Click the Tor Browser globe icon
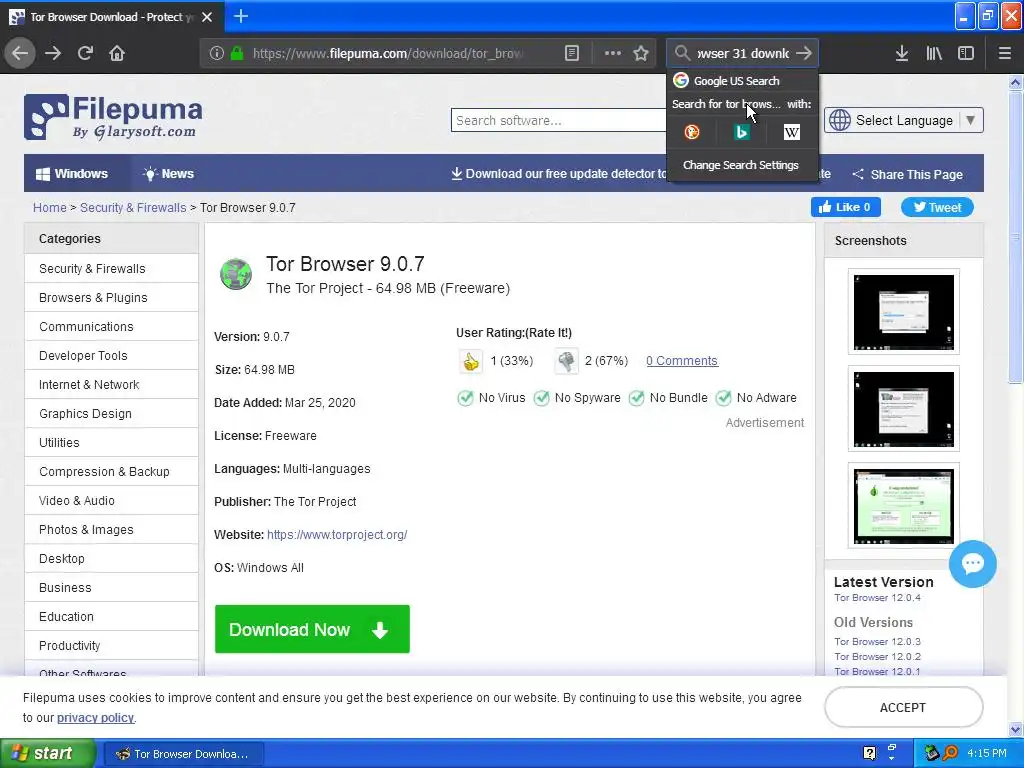Viewport: 1024px width, 768px height. pos(236,274)
